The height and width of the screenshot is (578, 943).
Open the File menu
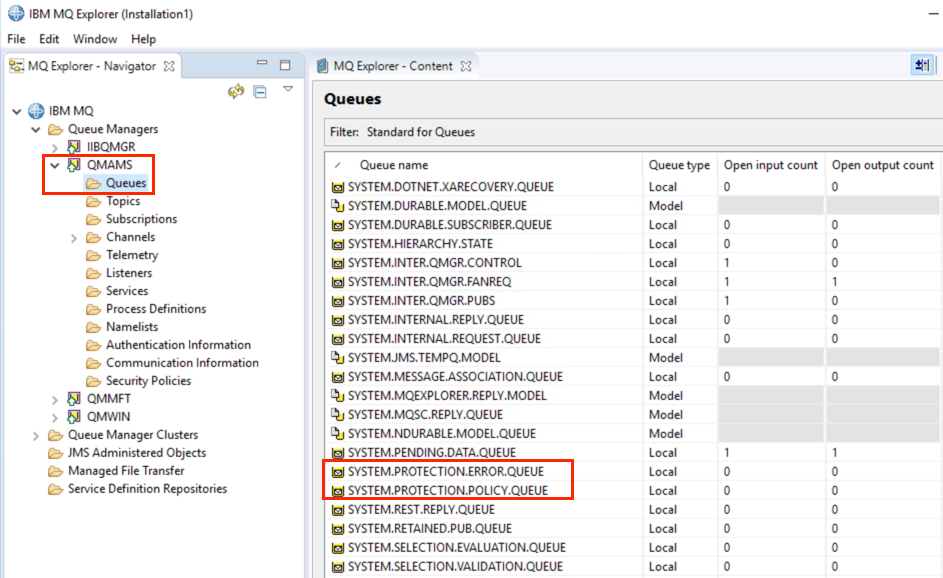(16, 39)
